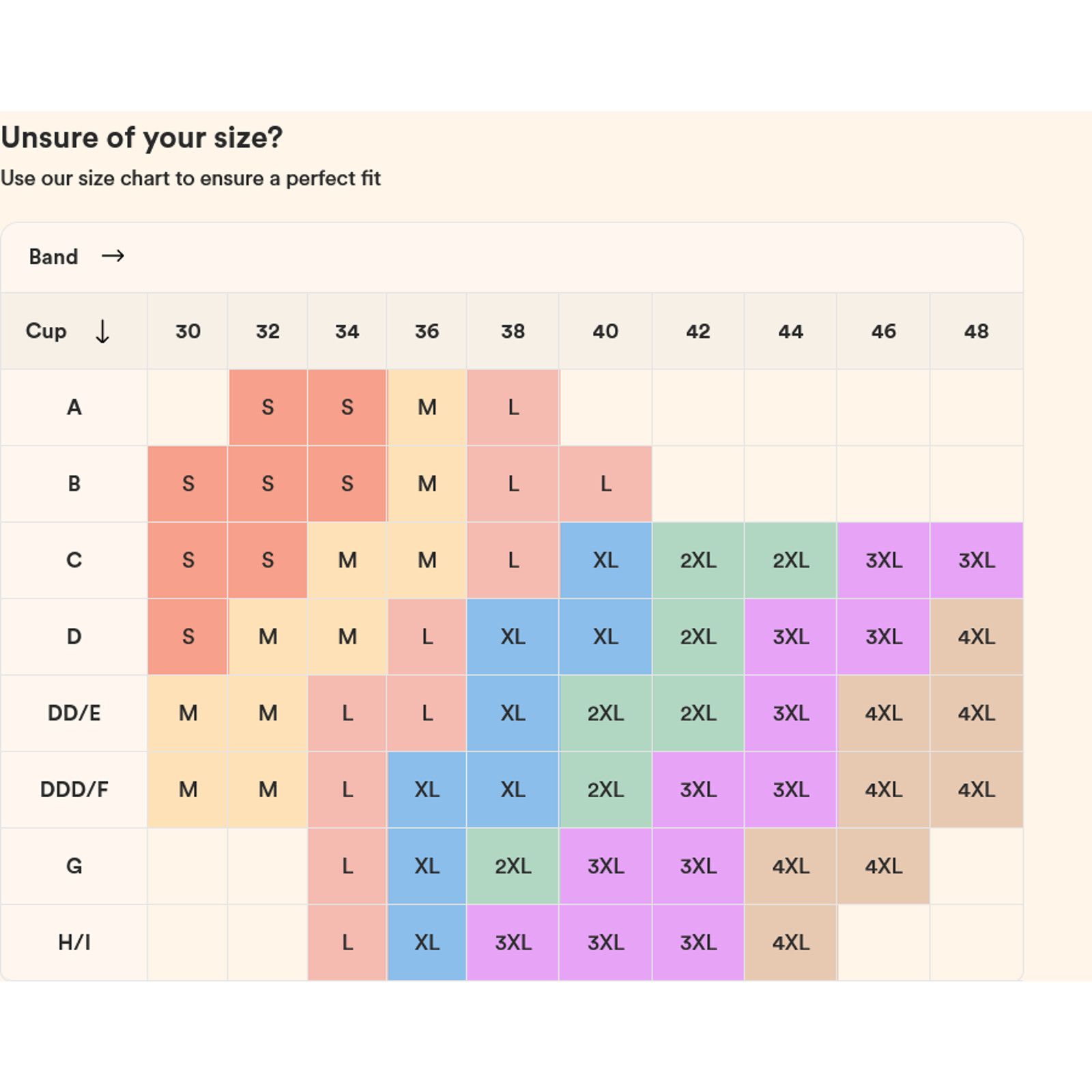
Task: Click band size 48 column header
Action: pos(976,332)
